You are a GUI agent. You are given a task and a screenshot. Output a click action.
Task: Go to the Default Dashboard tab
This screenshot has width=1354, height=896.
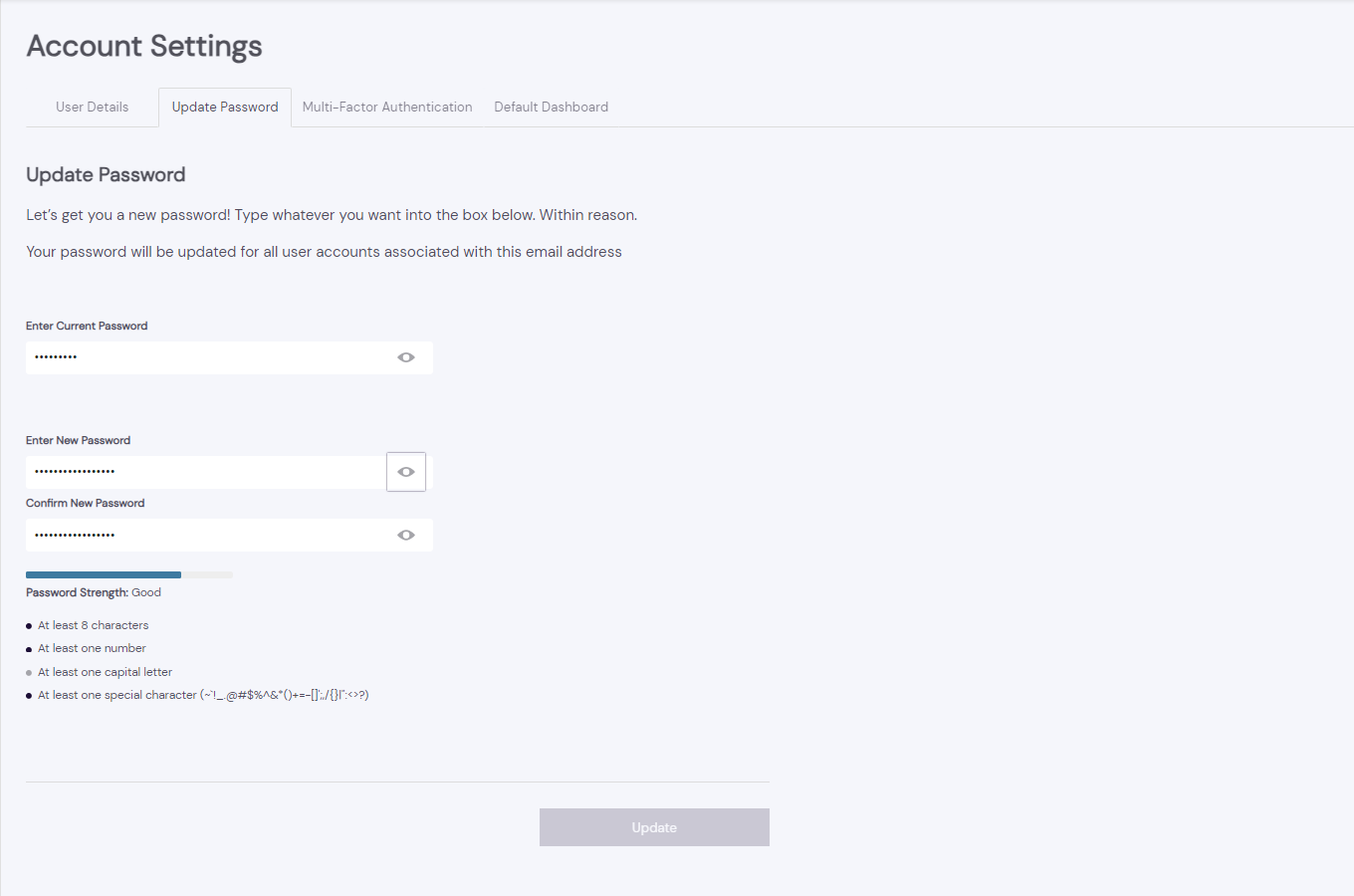point(551,108)
